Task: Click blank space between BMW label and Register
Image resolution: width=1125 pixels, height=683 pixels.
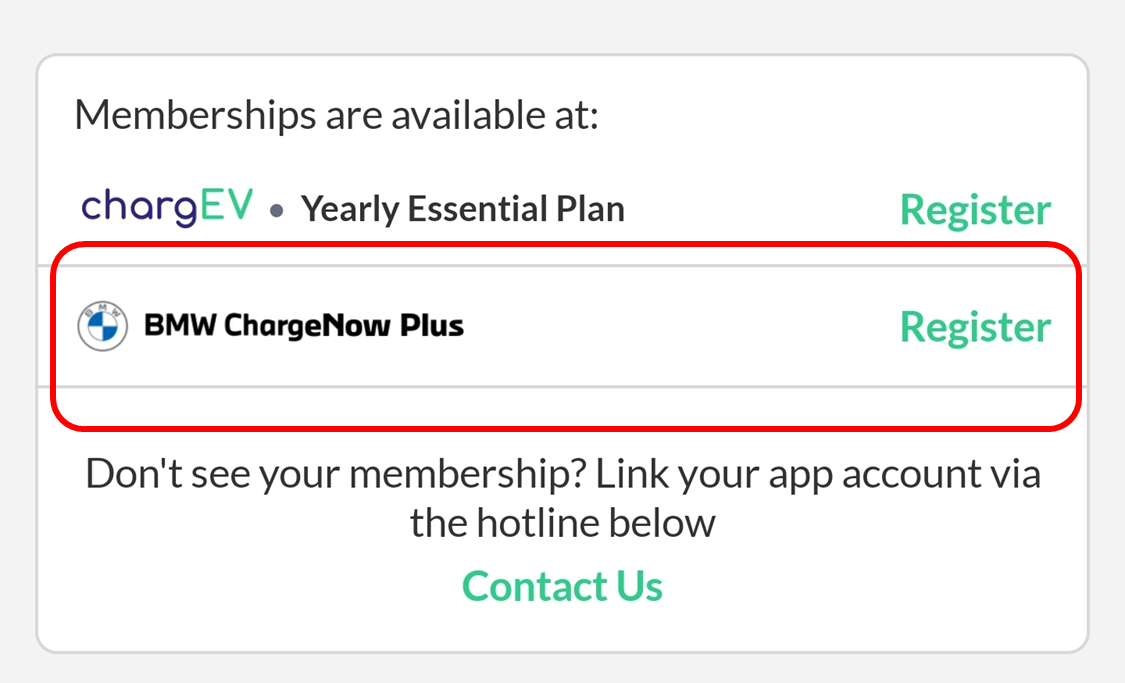Action: [x=682, y=326]
